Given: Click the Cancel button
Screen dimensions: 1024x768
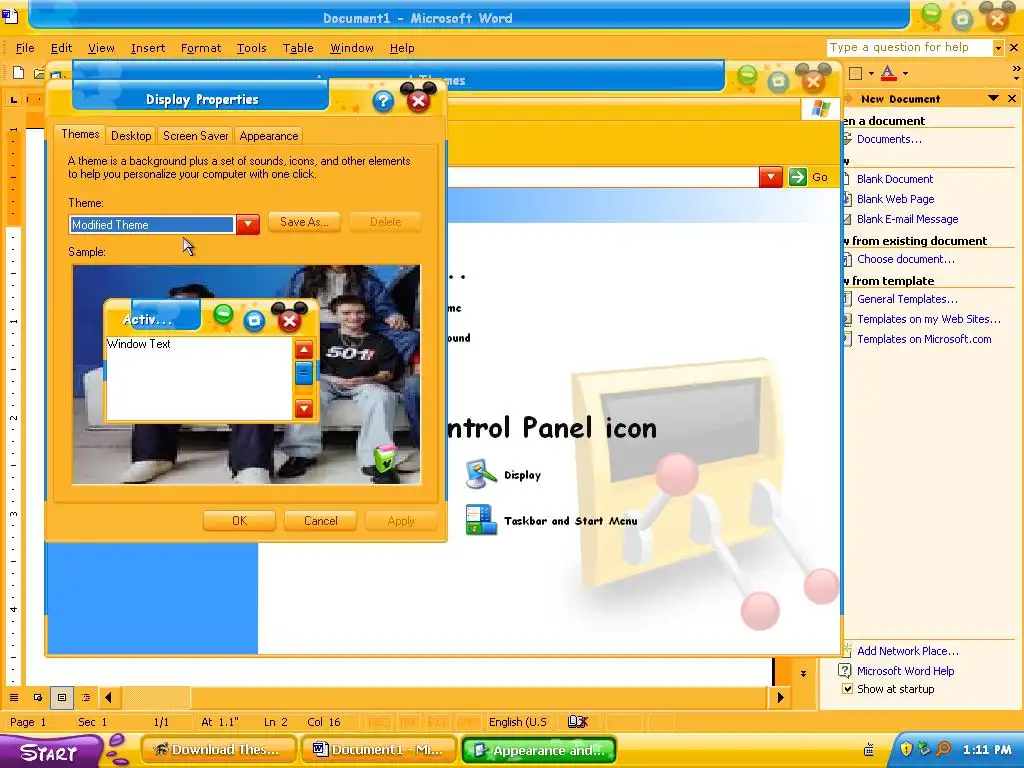Looking at the screenshot, I should 321,520.
